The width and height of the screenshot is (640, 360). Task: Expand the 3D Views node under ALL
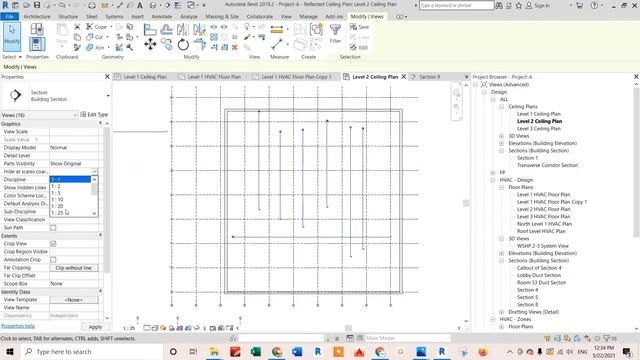coord(502,136)
